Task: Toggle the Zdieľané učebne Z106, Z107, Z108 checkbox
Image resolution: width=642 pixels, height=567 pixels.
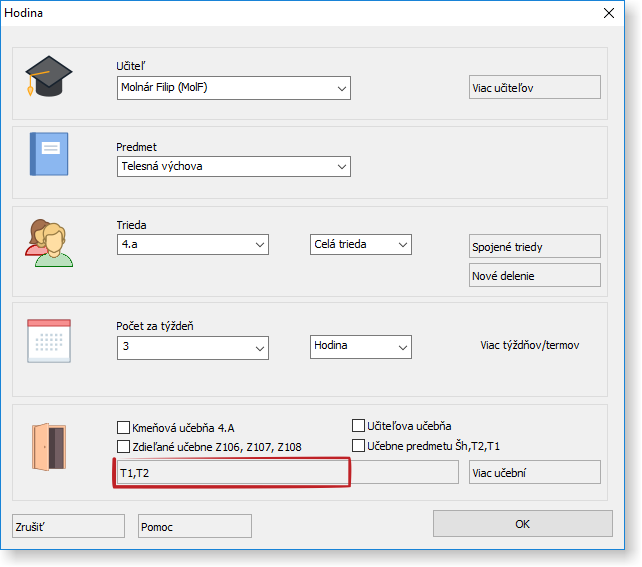Action: point(124,446)
